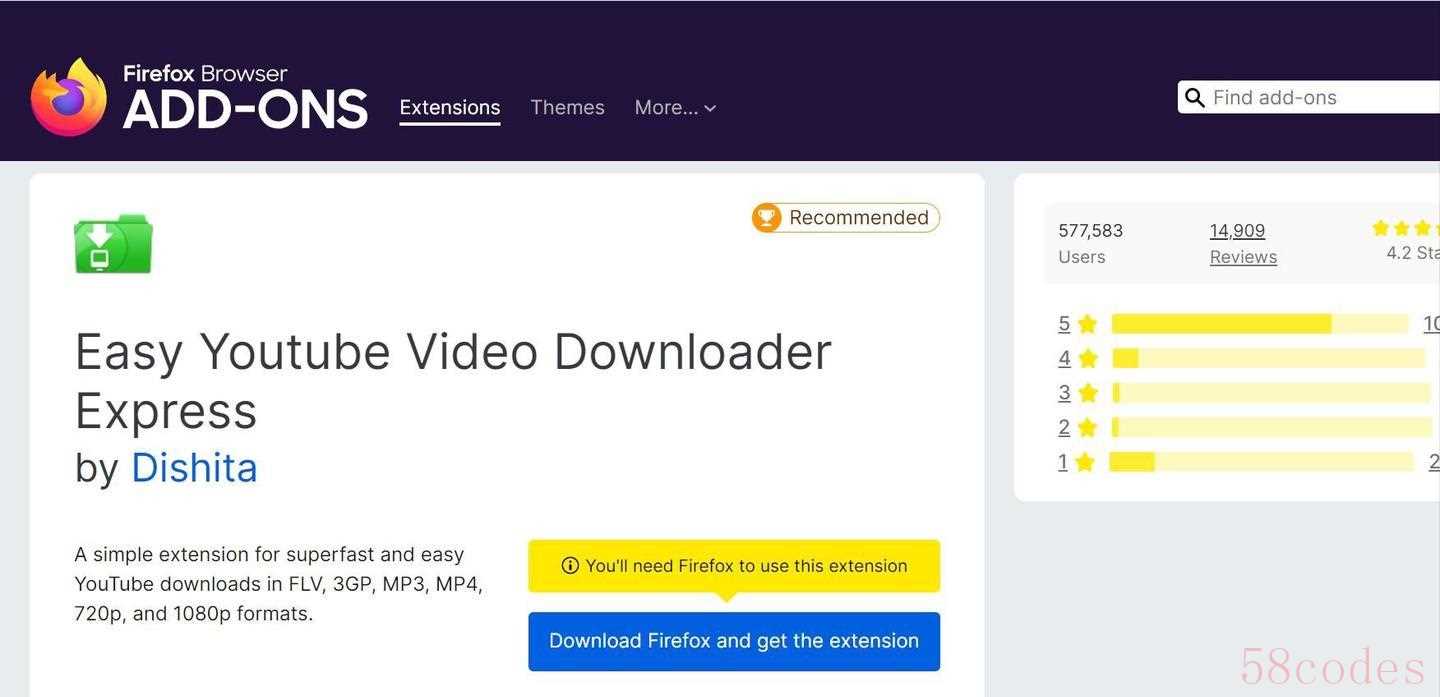This screenshot has width=1440, height=697.
Task: Click the Recommended badge label
Action: click(x=859, y=218)
